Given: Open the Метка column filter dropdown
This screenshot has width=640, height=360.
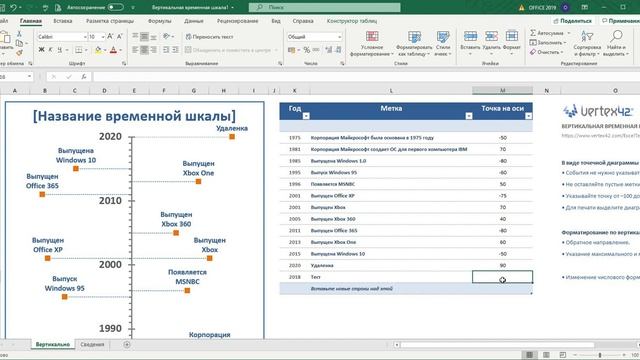Looking at the screenshot, I should tap(469, 116).
